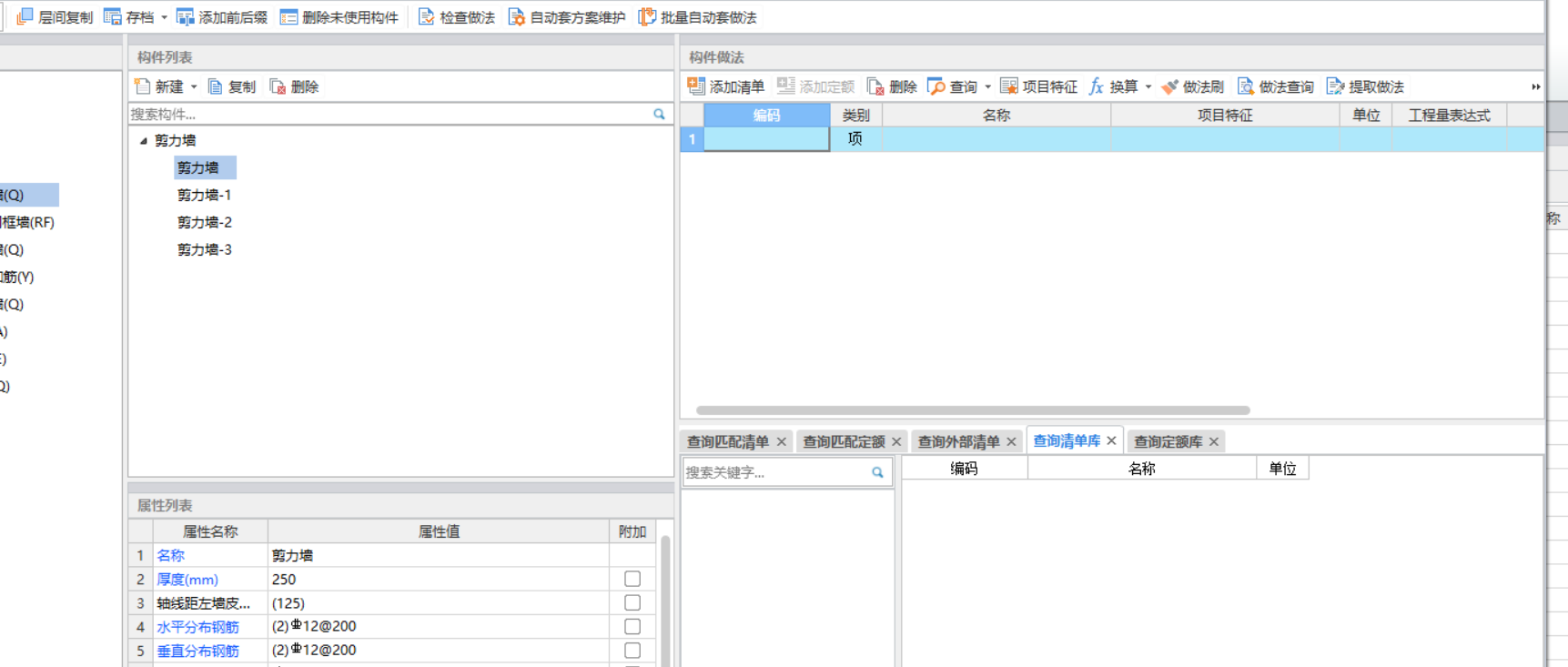Click the property list vertical scrollbar

click(x=665, y=601)
